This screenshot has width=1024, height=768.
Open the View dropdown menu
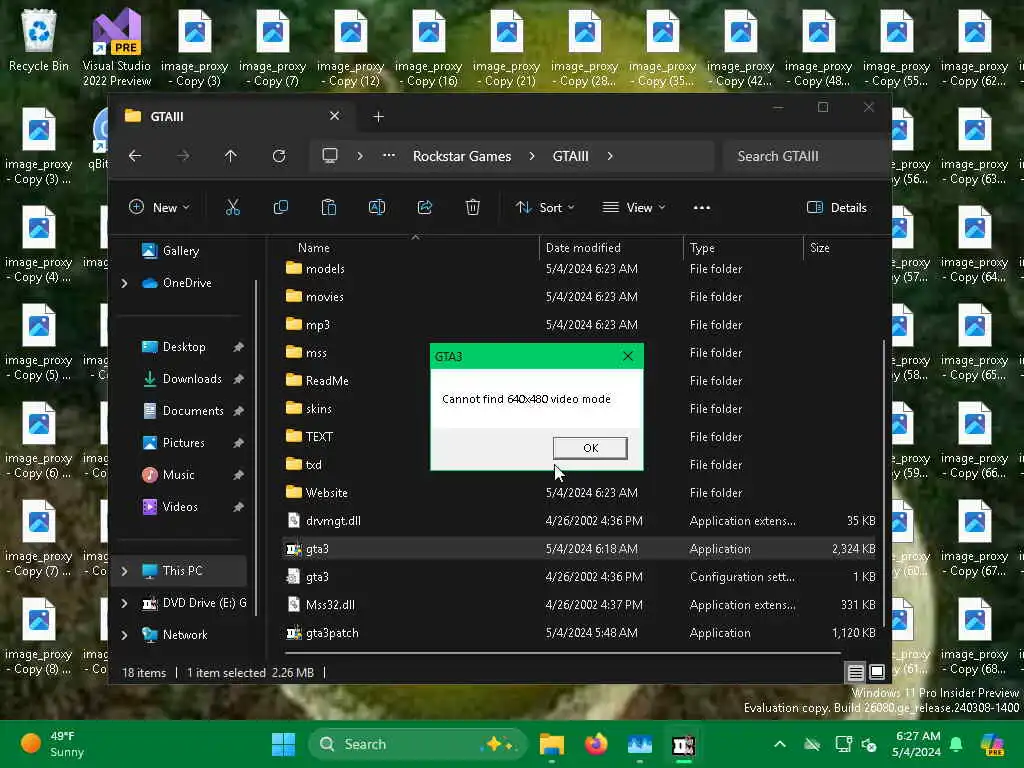click(x=633, y=208)
